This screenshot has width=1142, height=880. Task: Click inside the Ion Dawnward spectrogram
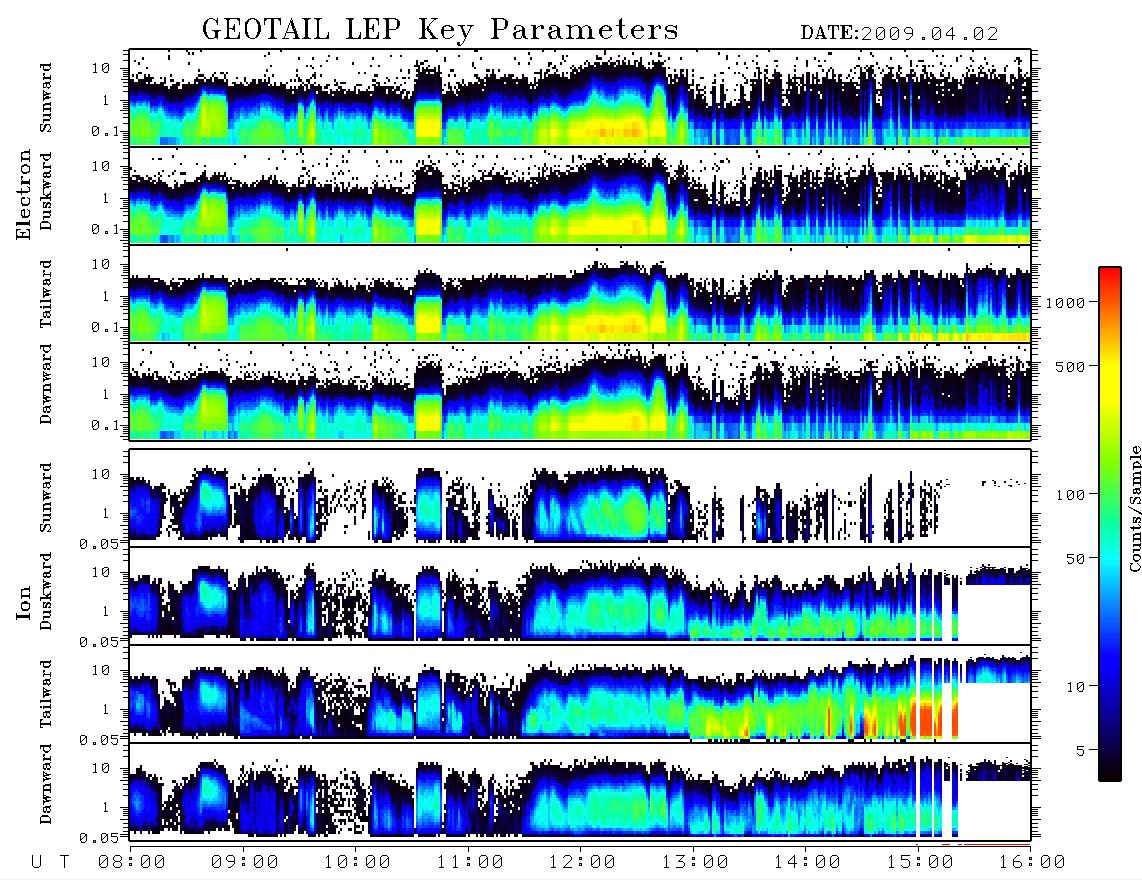click(580, 791)
